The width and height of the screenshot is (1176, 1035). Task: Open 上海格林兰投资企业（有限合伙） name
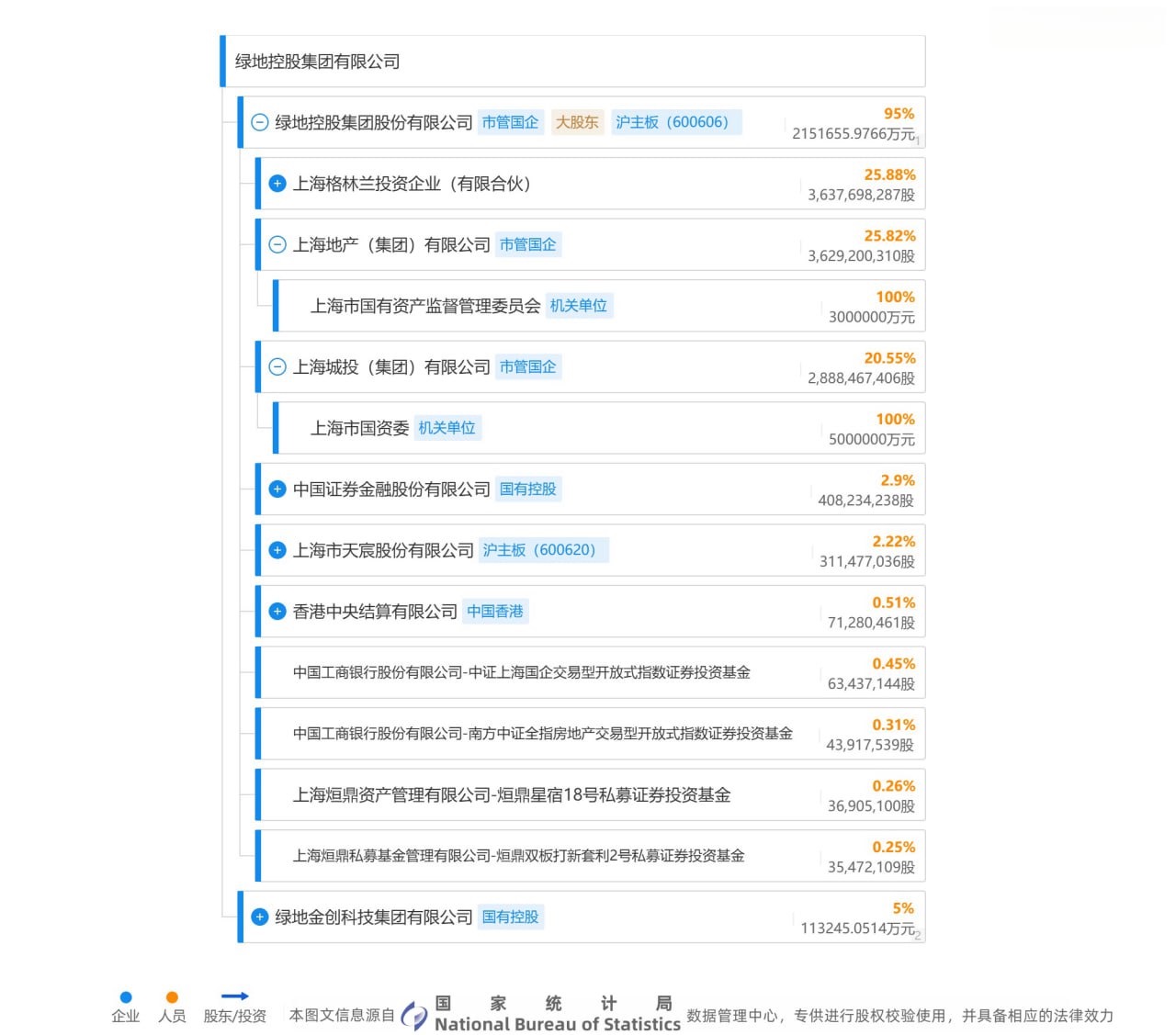tap(412, 184)
